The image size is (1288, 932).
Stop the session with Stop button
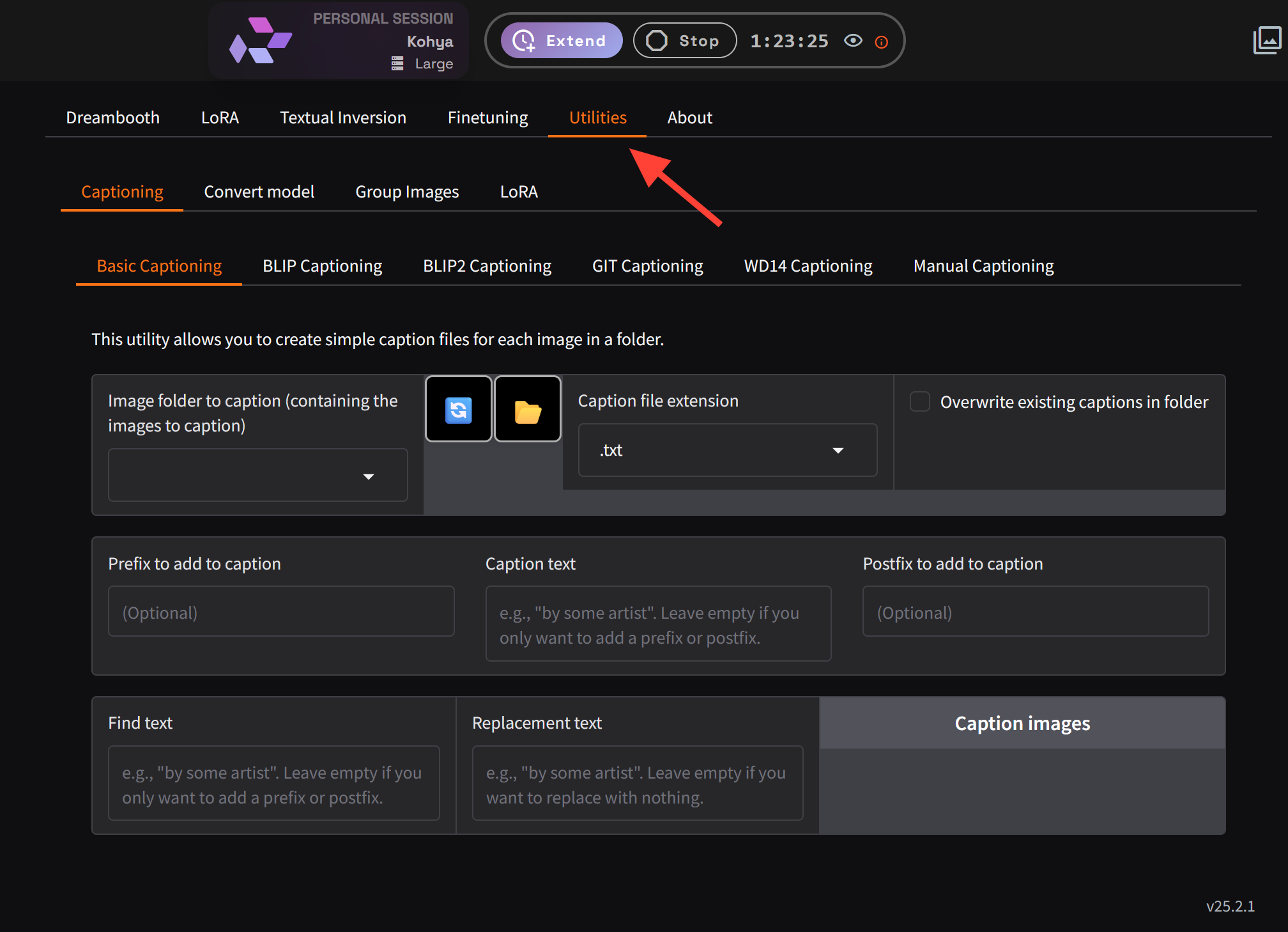pyautogui.click(x=684, y=41)
